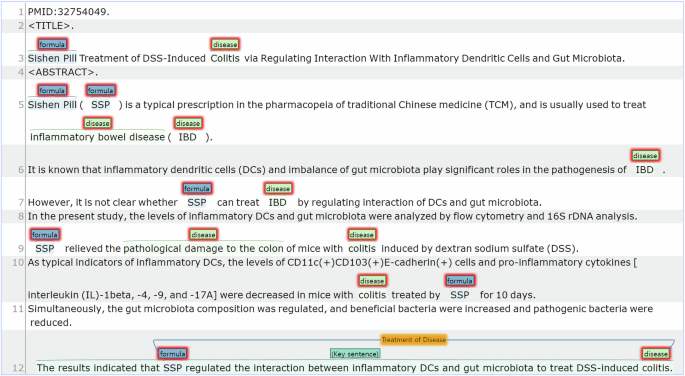
Task: Click line number 8
Action: (21, 217)
